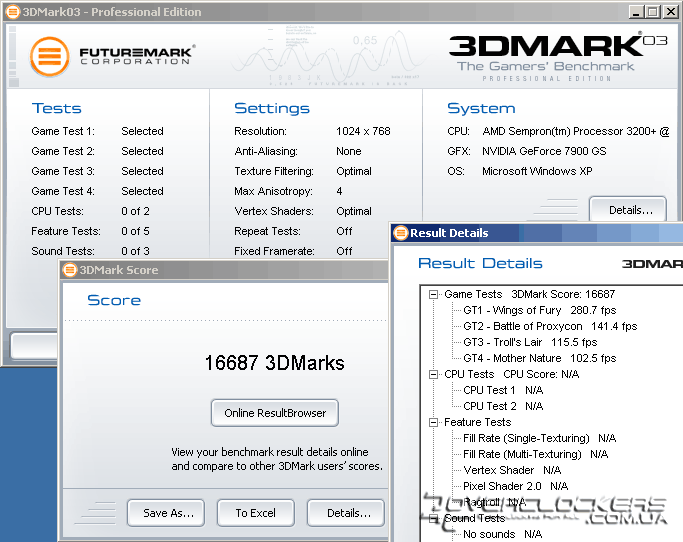Image resolution: width=683 pixels, height=542 pixels.
Task: Click the Texture Filtering Optimal value
Action: [354, 171]
